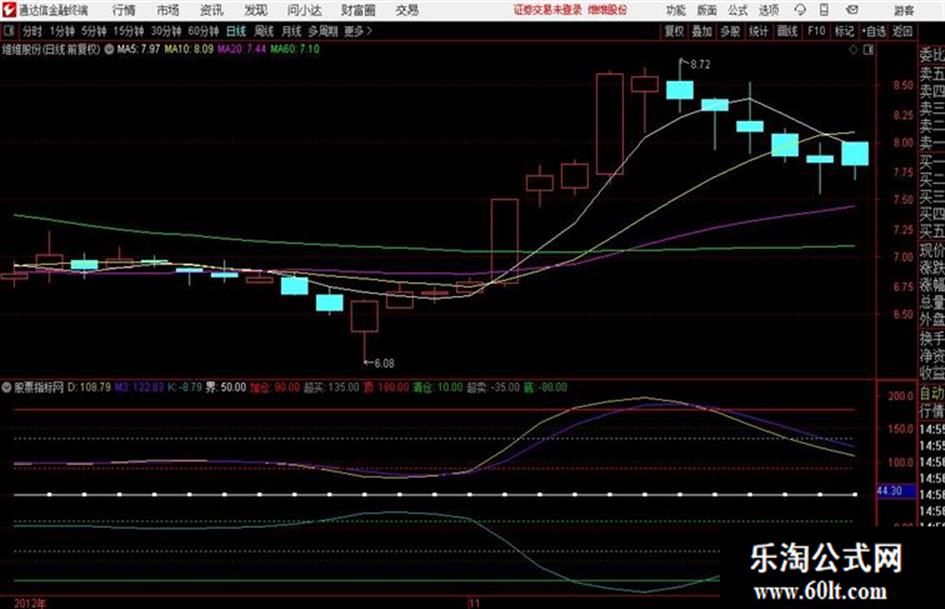
Task: Open the 问小达 menu
Action: coord(305,10)
